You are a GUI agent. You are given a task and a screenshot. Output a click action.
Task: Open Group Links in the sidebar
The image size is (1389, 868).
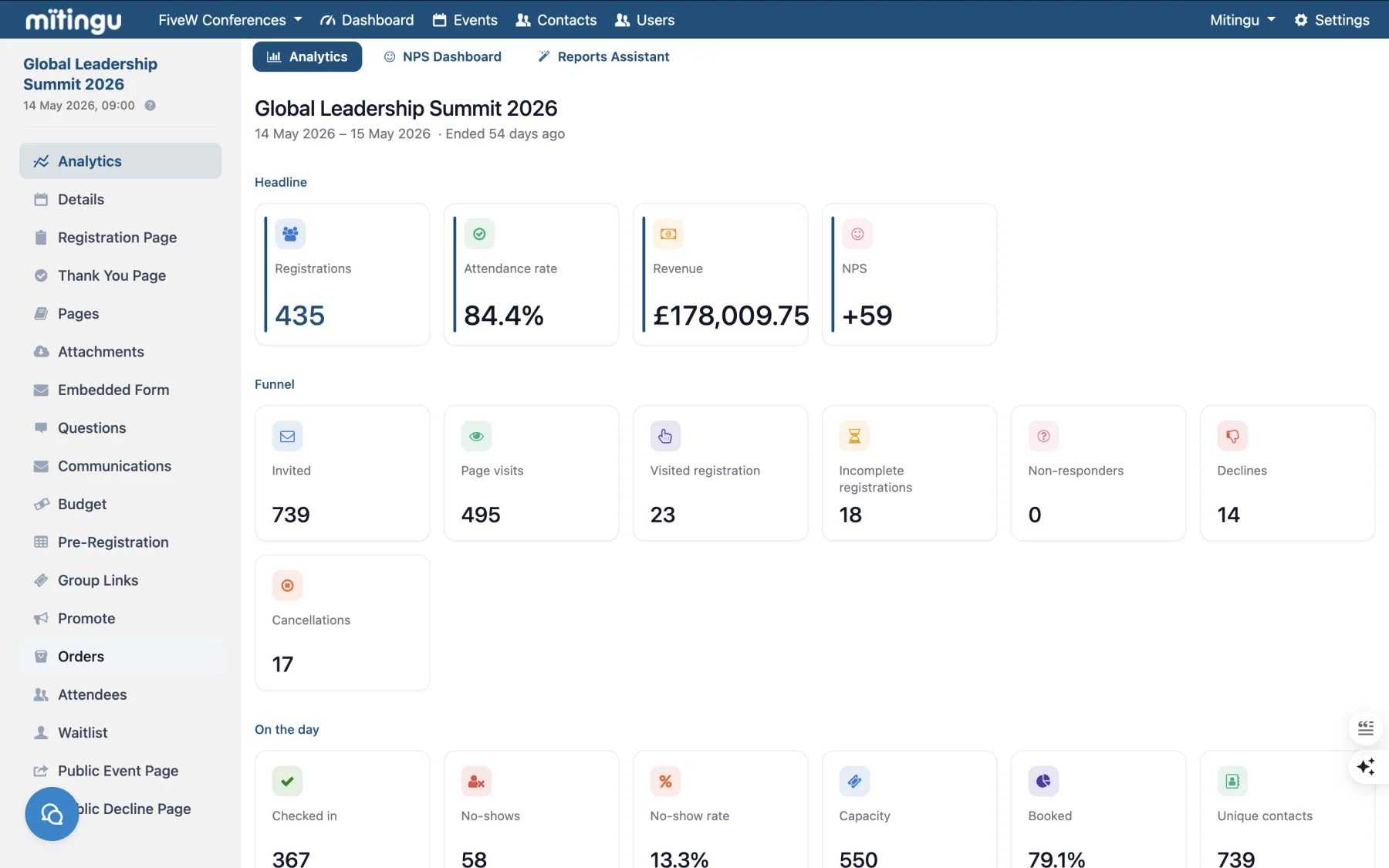pyautogui.click(x=120, y=580)
